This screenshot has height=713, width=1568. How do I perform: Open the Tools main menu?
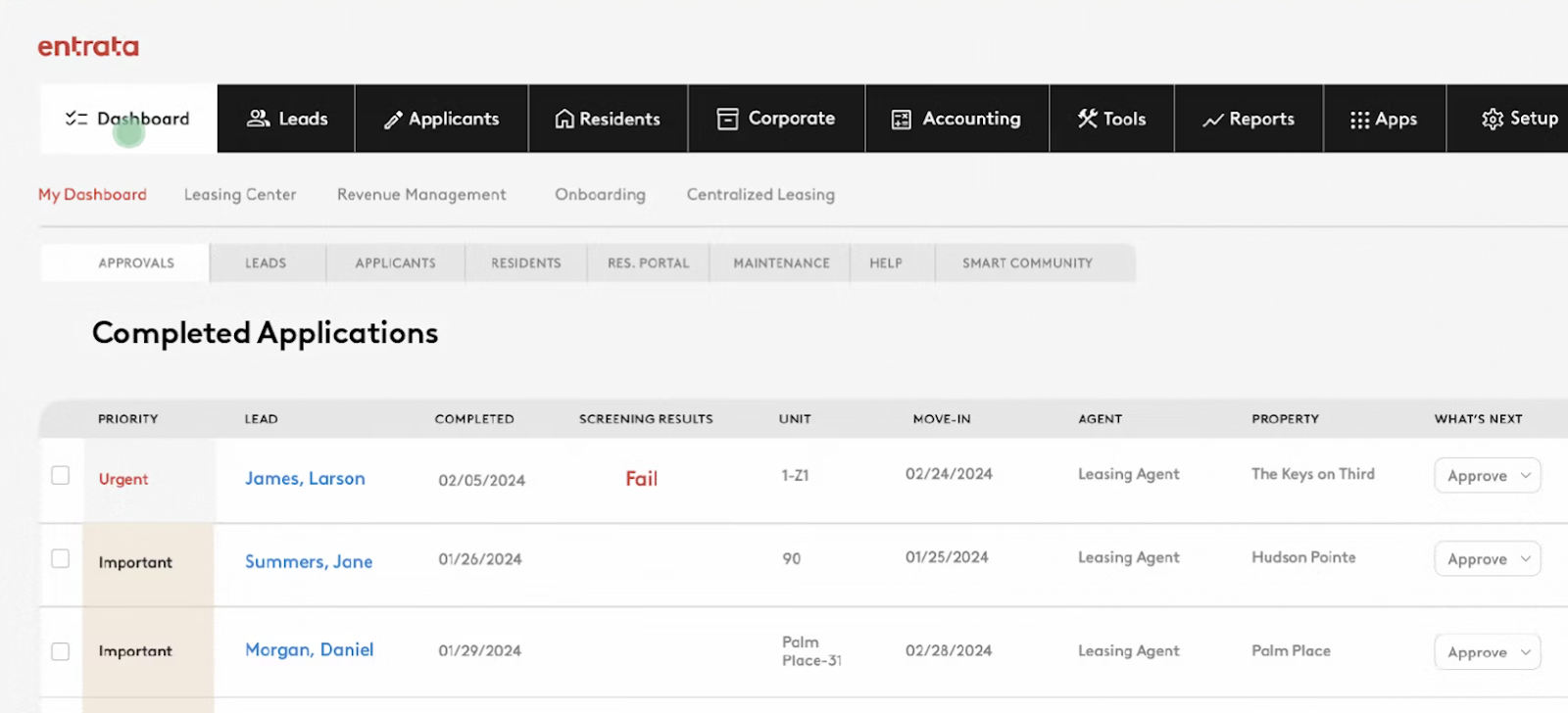point(1112,119)
